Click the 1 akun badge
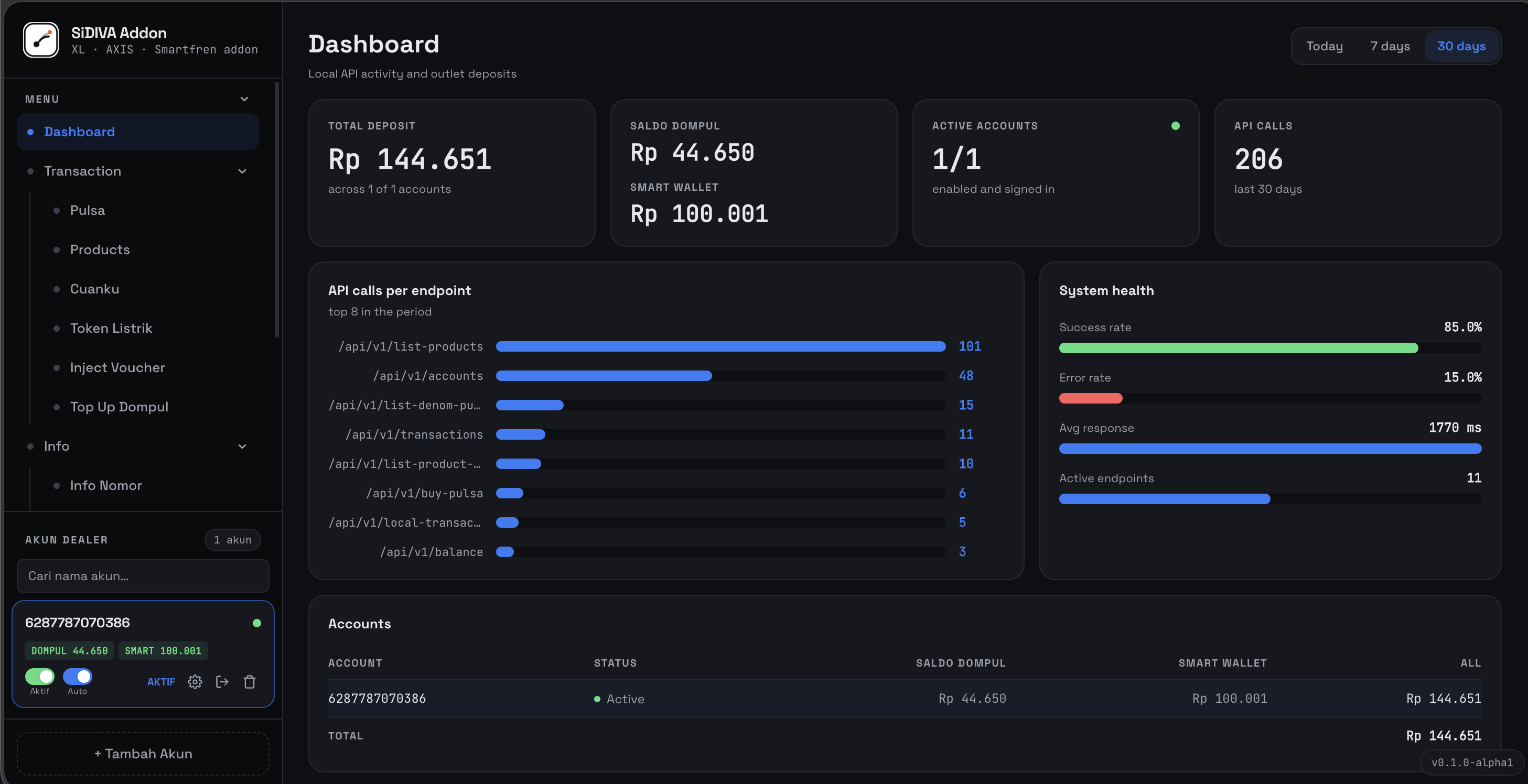The height and width of the screenshot is (784, 1528). tap(232, 540)
